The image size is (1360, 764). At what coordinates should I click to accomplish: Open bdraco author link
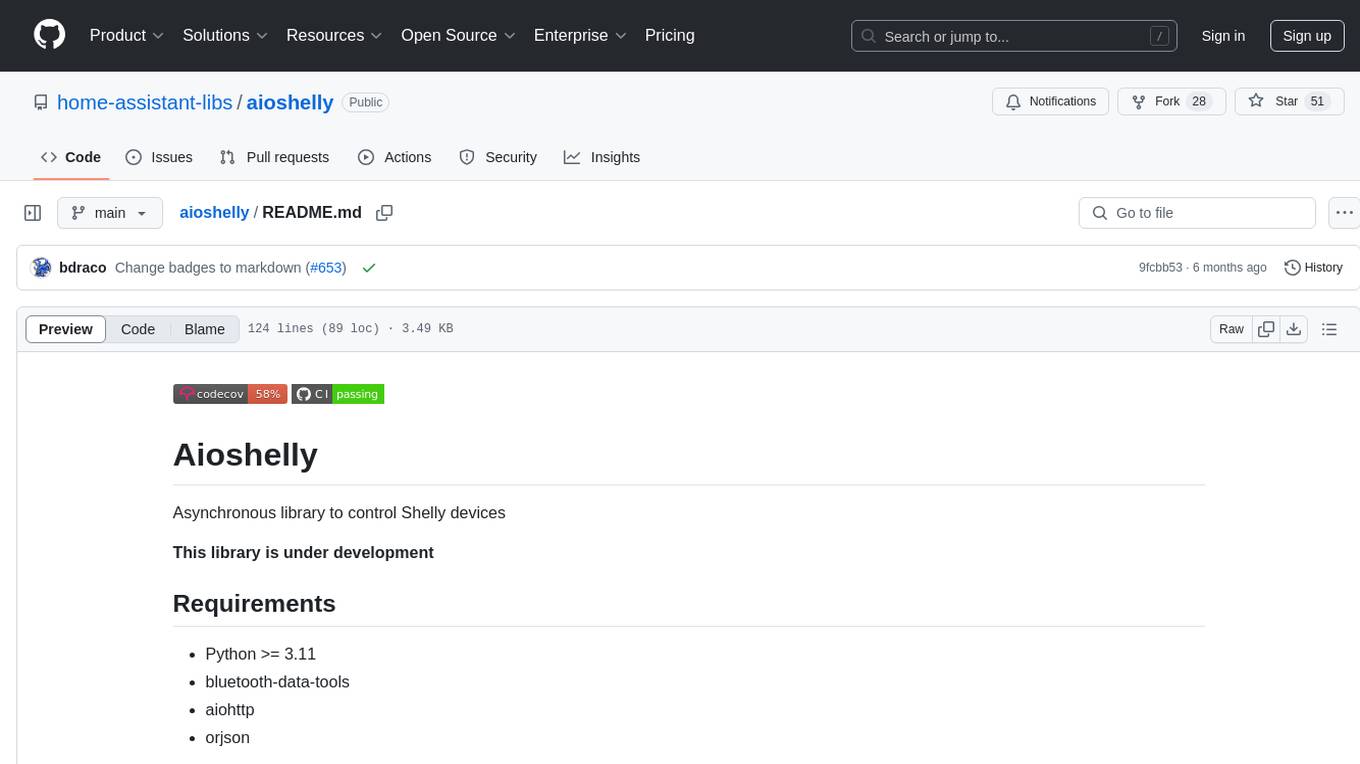(83, 268)
